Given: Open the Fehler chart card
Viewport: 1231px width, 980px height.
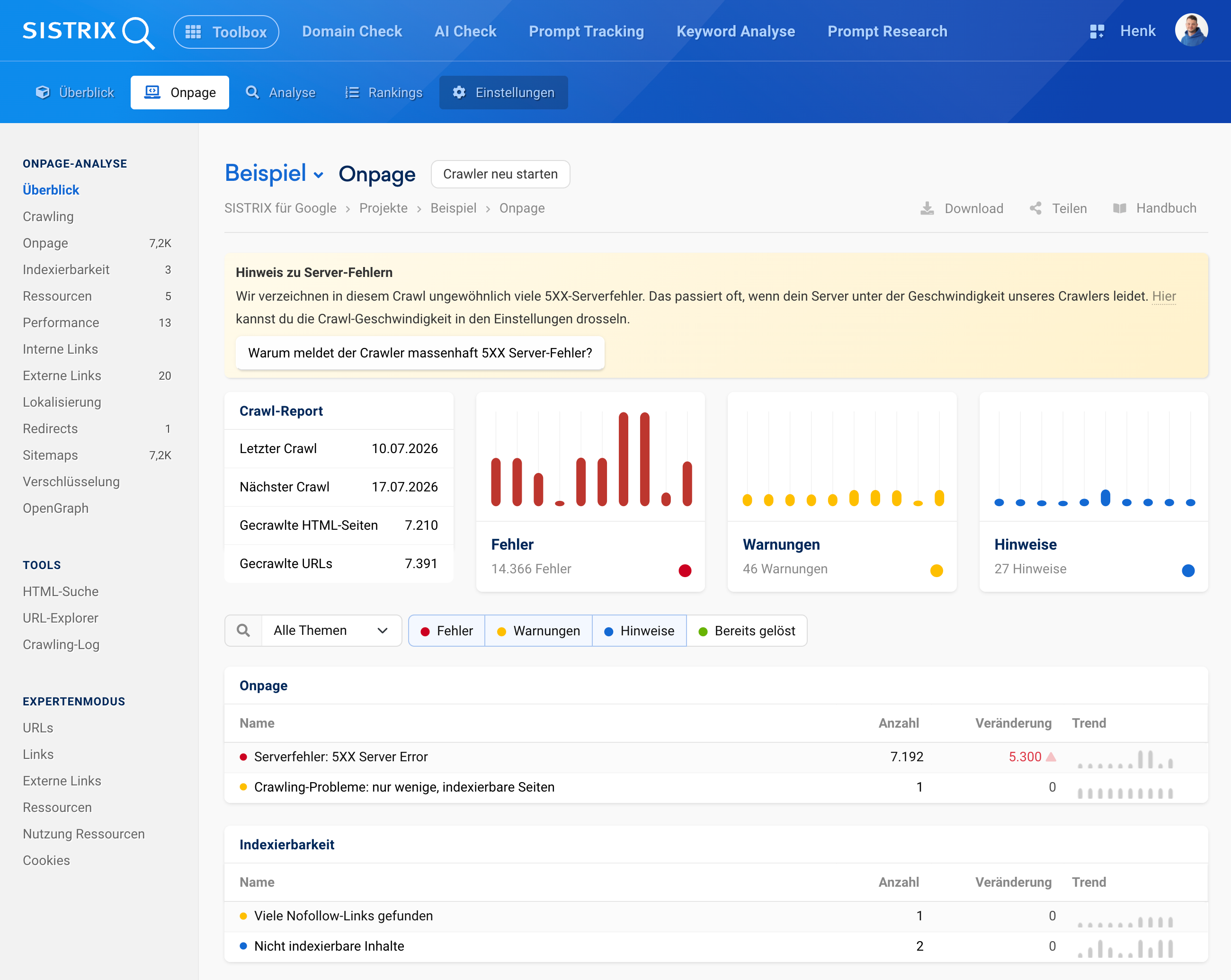Looking at the screenshot, I should coord(590,491).
